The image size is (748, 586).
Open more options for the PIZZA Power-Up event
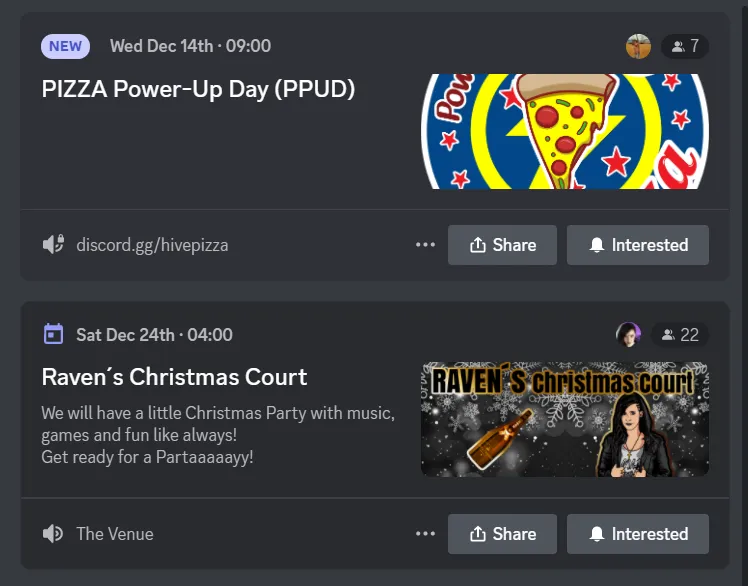(425, 245)
